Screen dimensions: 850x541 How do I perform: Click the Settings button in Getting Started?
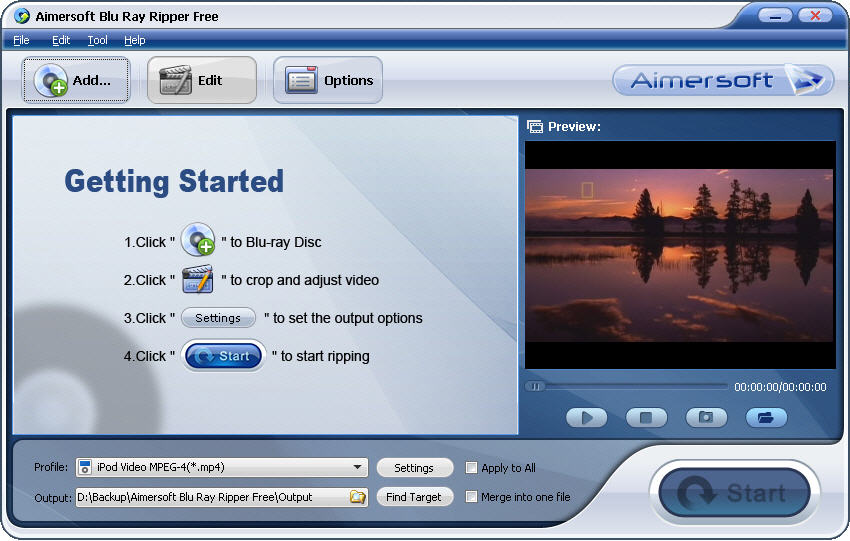218,318
